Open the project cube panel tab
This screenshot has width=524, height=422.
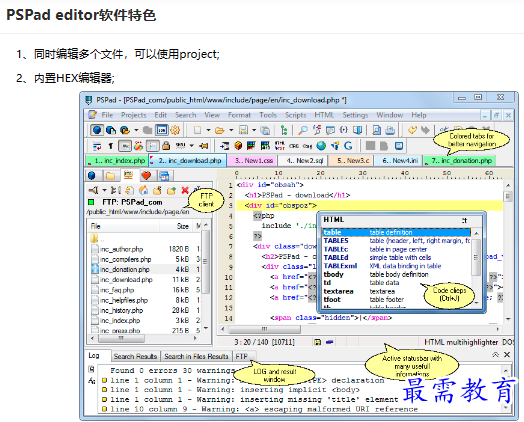coord(92,175)
